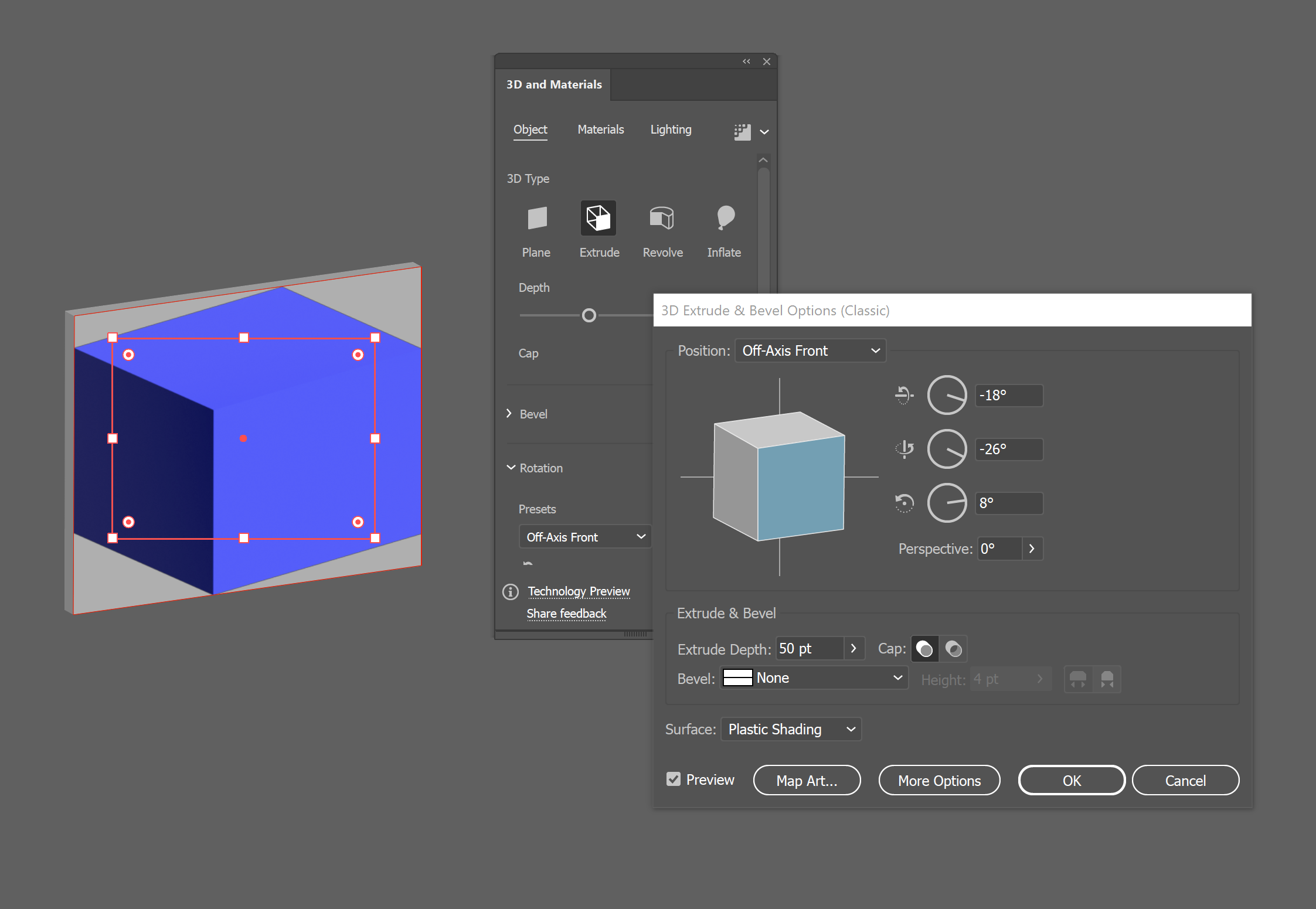Screen dimensions: 1316x909
Task: Switch to the Lighting tab
Action: (671, 130)
